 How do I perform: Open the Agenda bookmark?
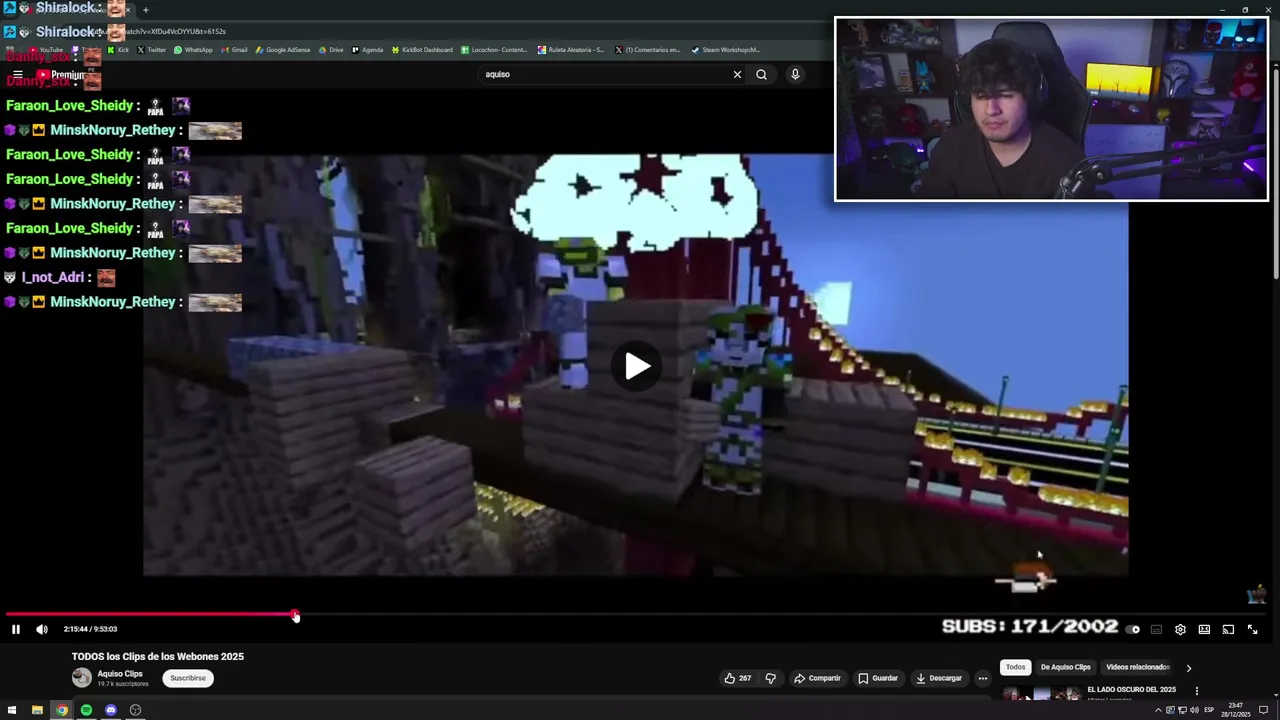point(367,49)
